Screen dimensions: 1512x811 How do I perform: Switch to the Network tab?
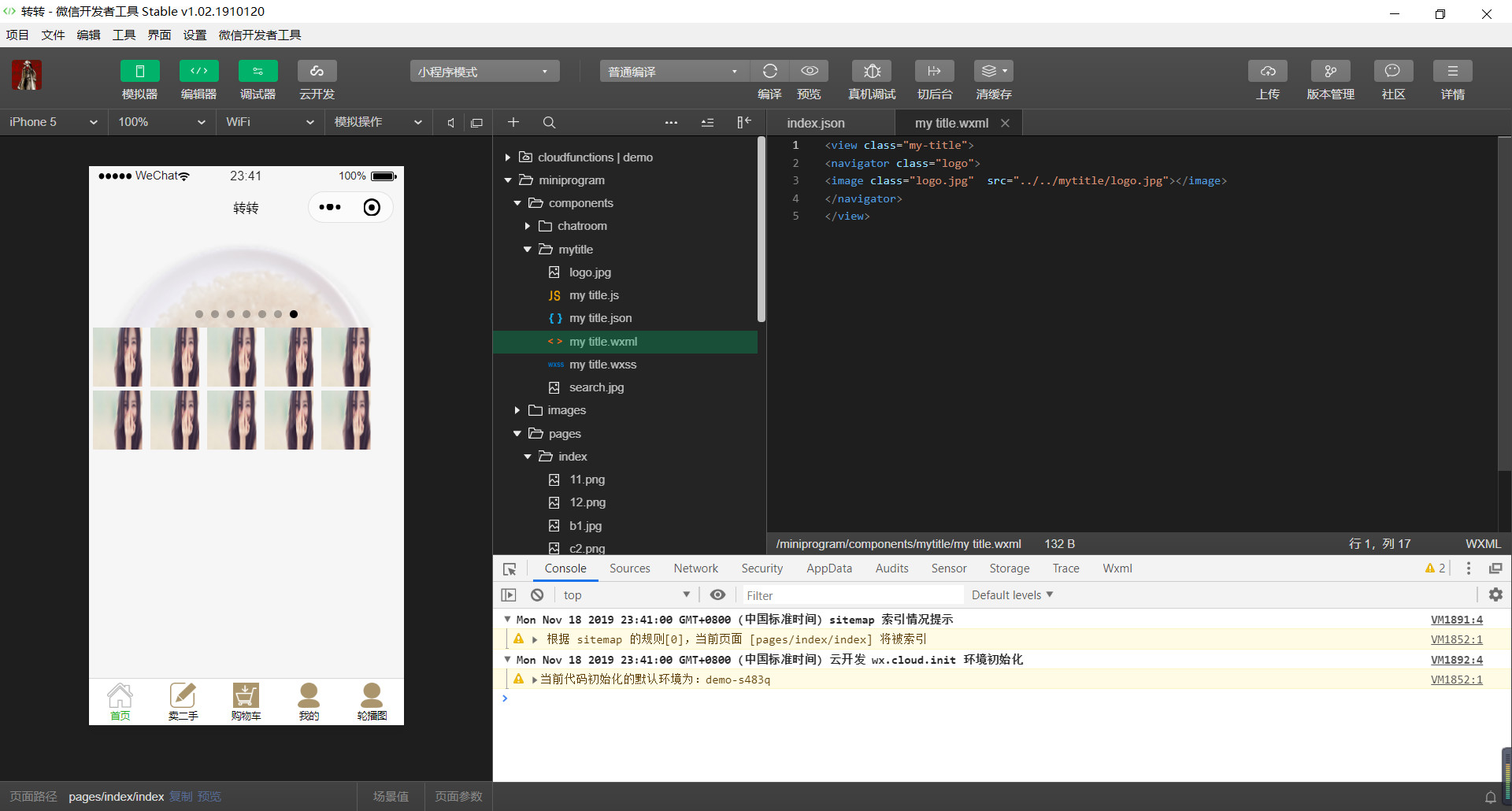(695, 568)
